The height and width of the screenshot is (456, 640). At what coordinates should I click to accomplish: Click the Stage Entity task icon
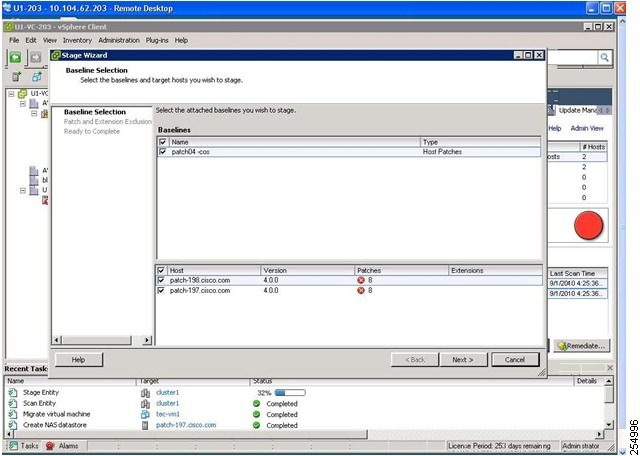[x=13, y=393]
